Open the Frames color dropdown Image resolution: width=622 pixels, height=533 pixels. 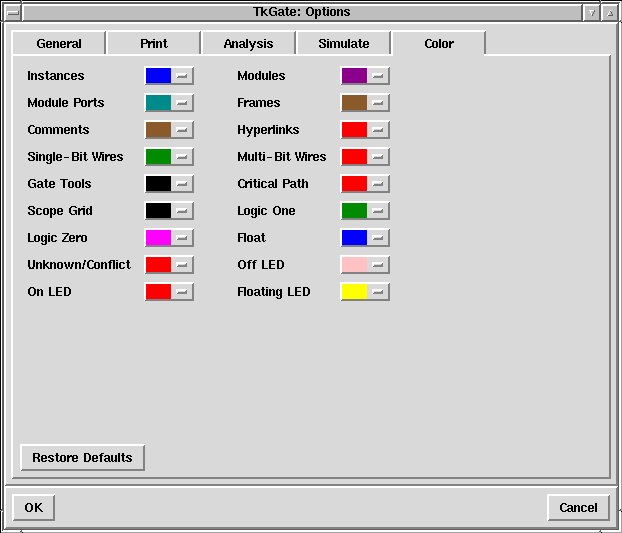(x=378, y=103)
